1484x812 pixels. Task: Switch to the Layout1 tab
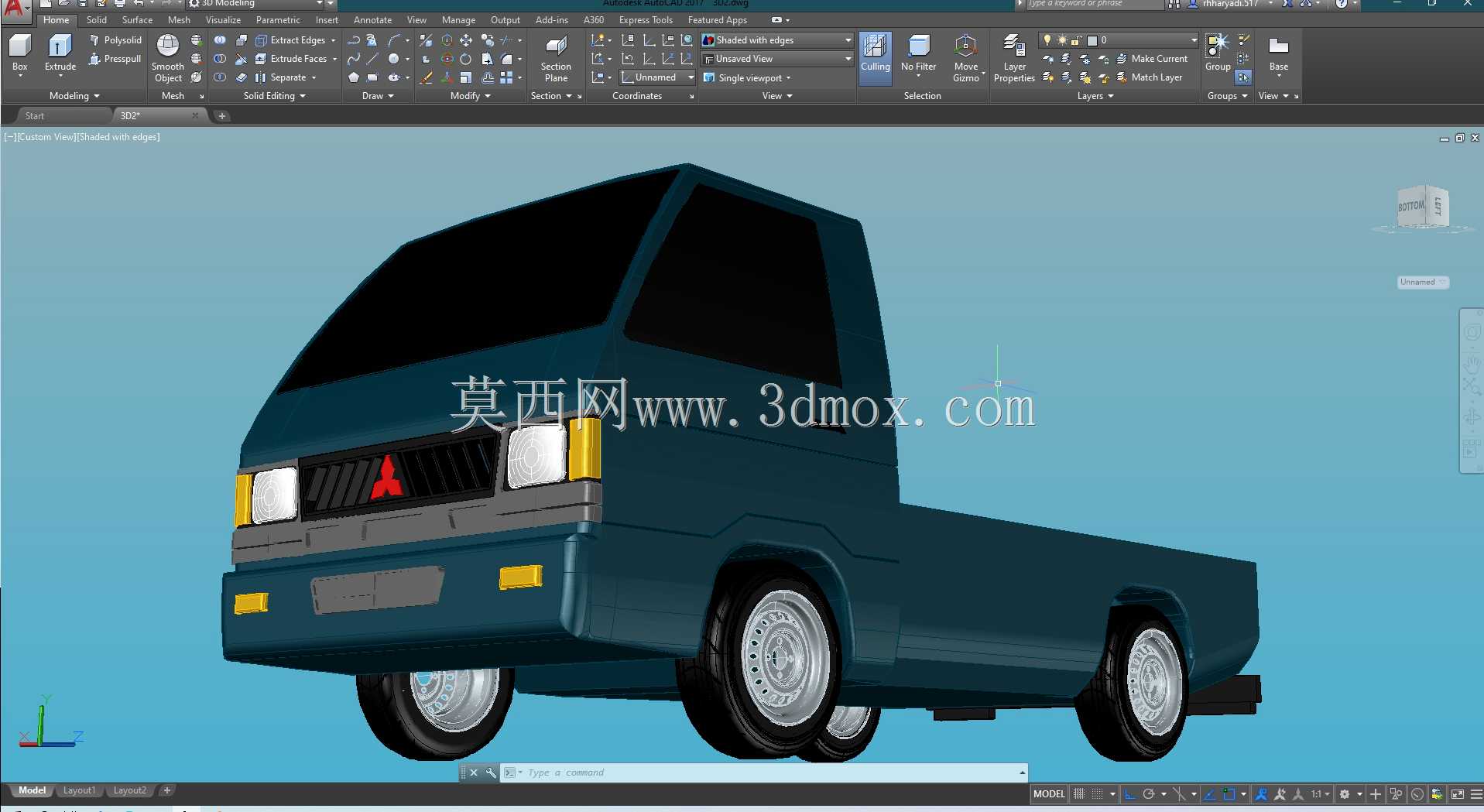click(79, 790)
